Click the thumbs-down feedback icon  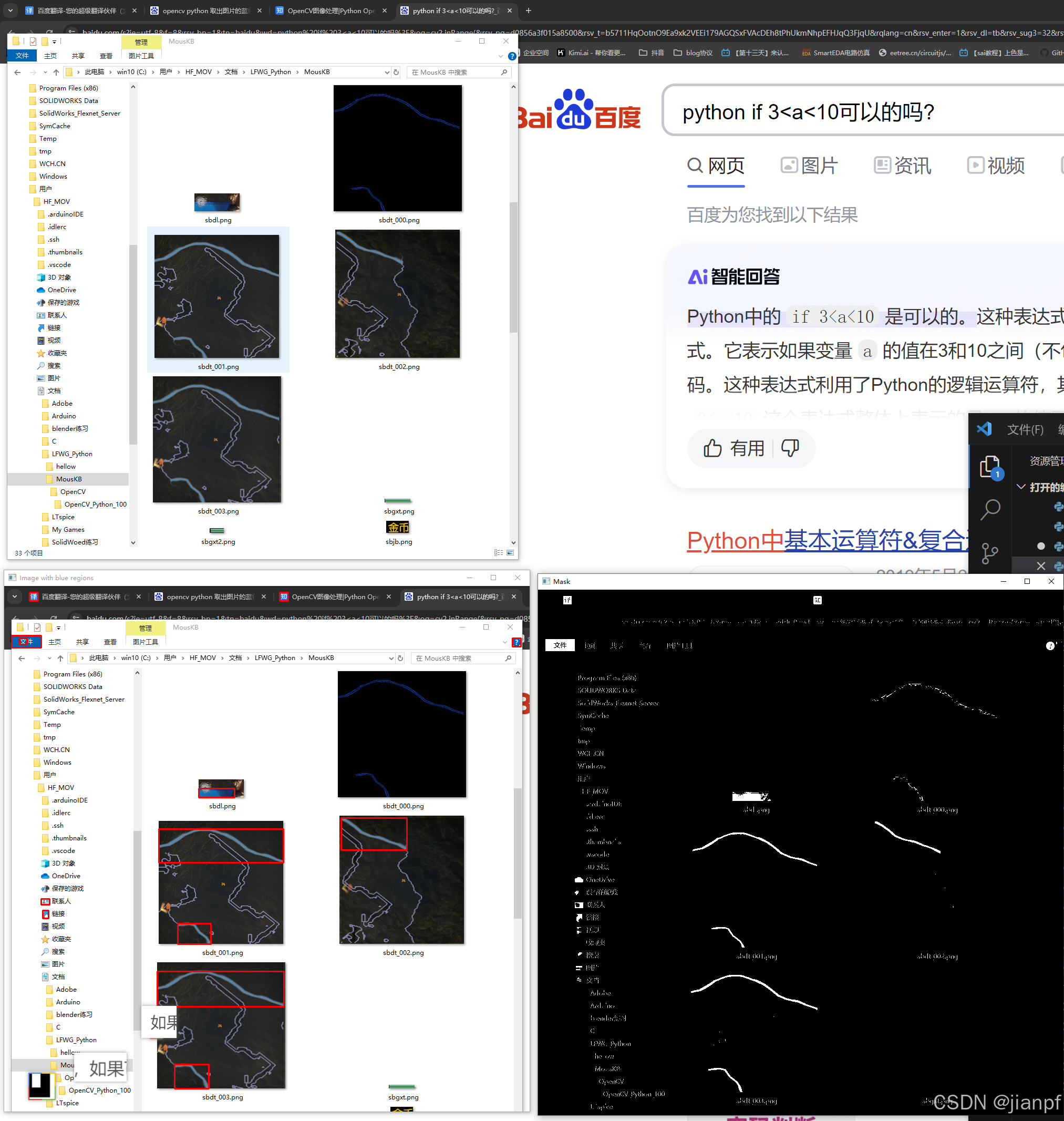790,448
